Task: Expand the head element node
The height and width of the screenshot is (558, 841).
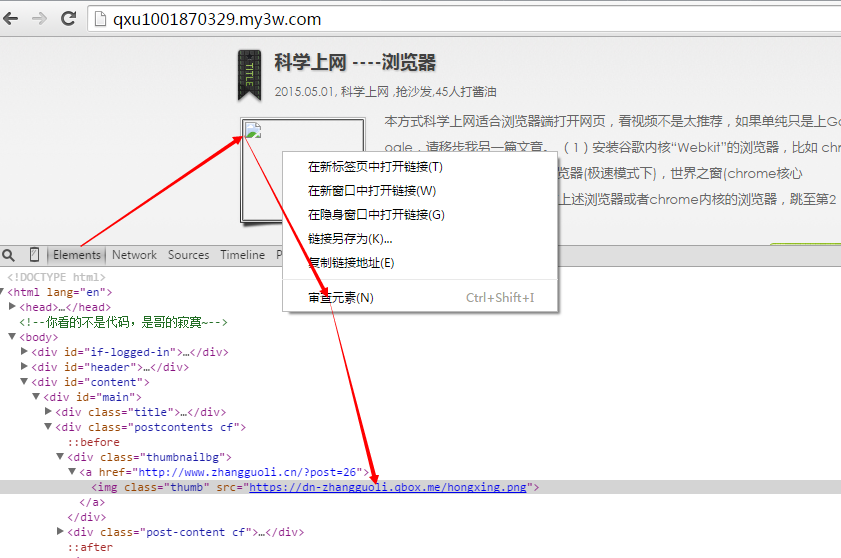Action: point(13,307)
